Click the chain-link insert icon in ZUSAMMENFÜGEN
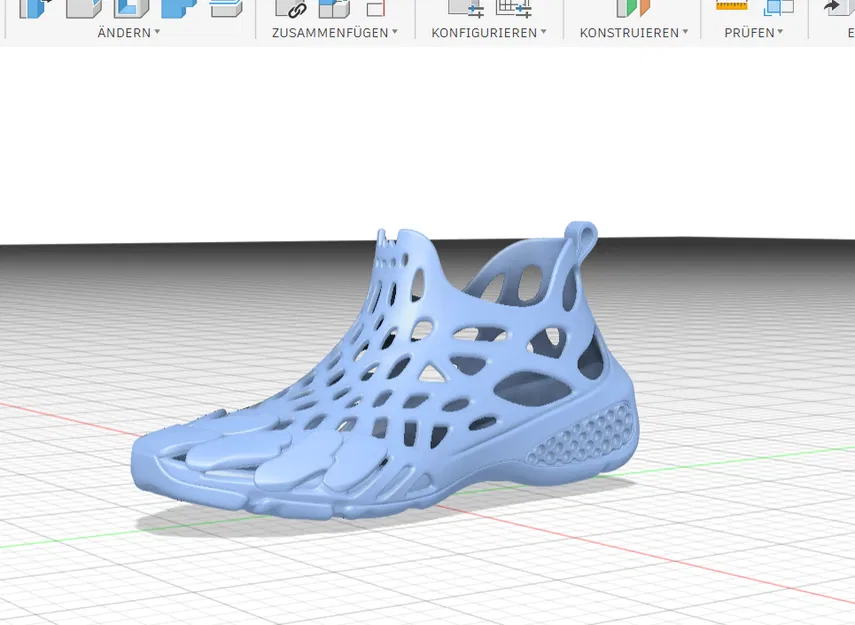855x625 pixels. 293,8
